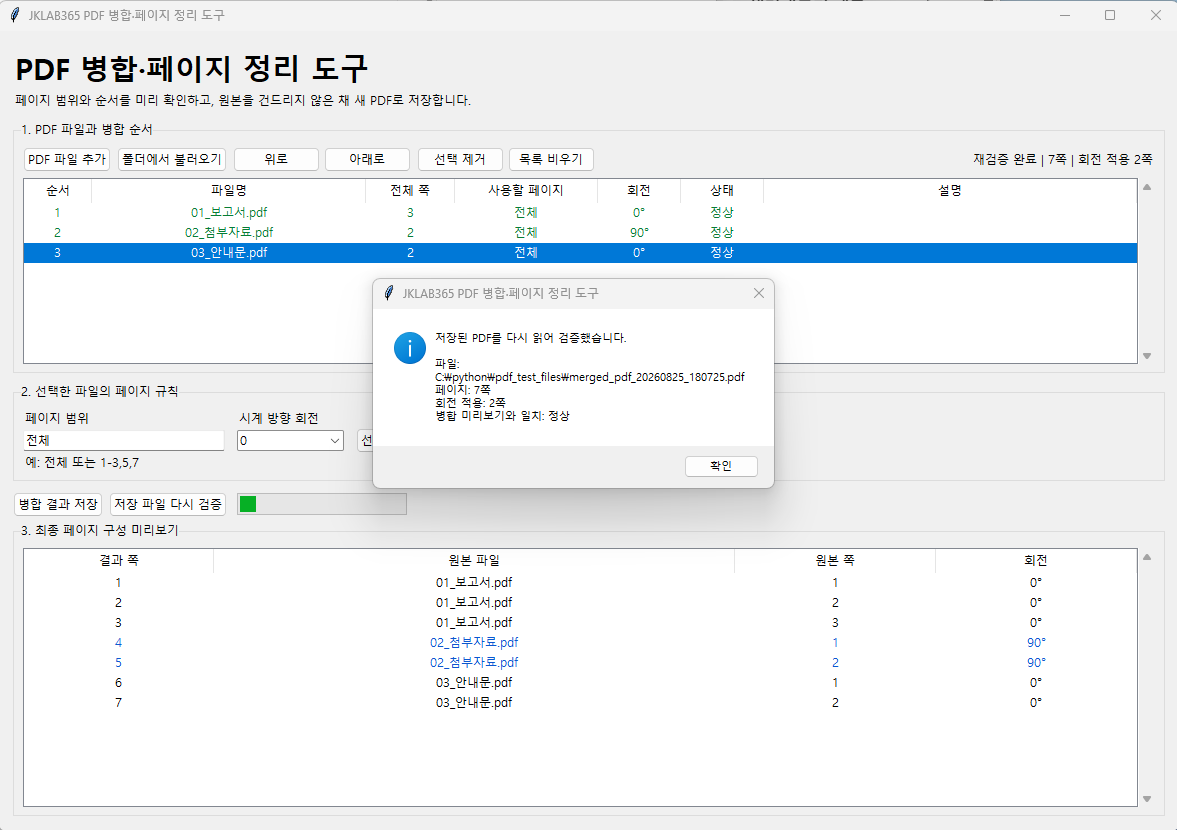Select preview row for result page 6

580,683
